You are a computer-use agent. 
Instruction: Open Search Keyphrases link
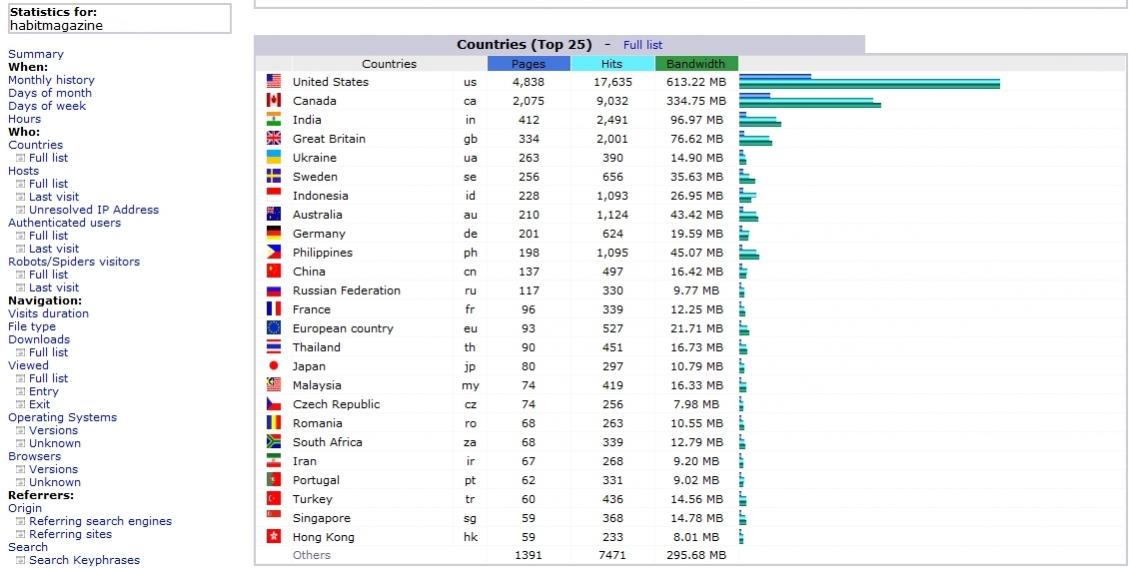tap(84, 559)
